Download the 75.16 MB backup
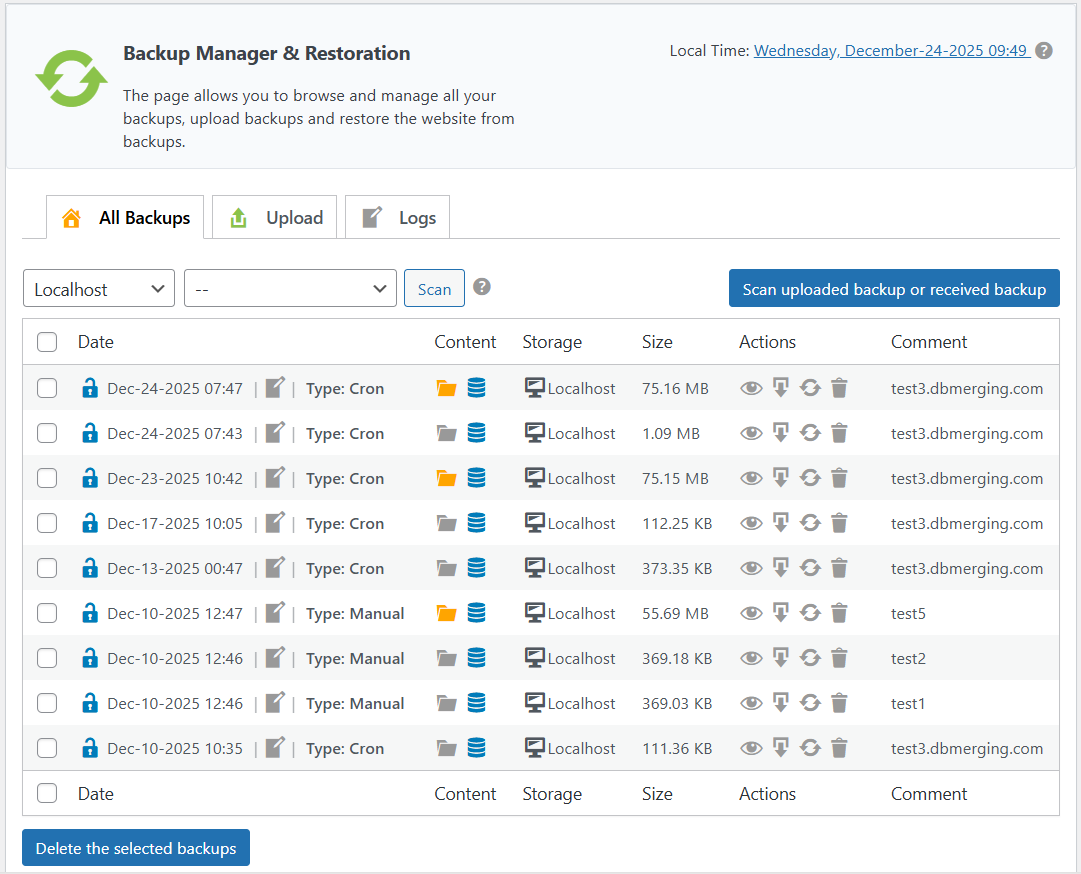 click(x=781, y=388)
